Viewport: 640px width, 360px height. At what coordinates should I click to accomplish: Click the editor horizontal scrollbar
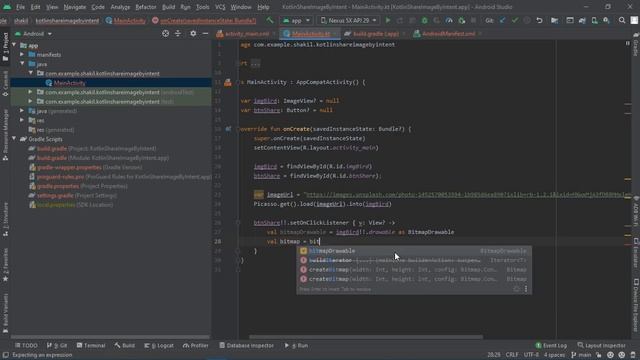coord(366,337)
